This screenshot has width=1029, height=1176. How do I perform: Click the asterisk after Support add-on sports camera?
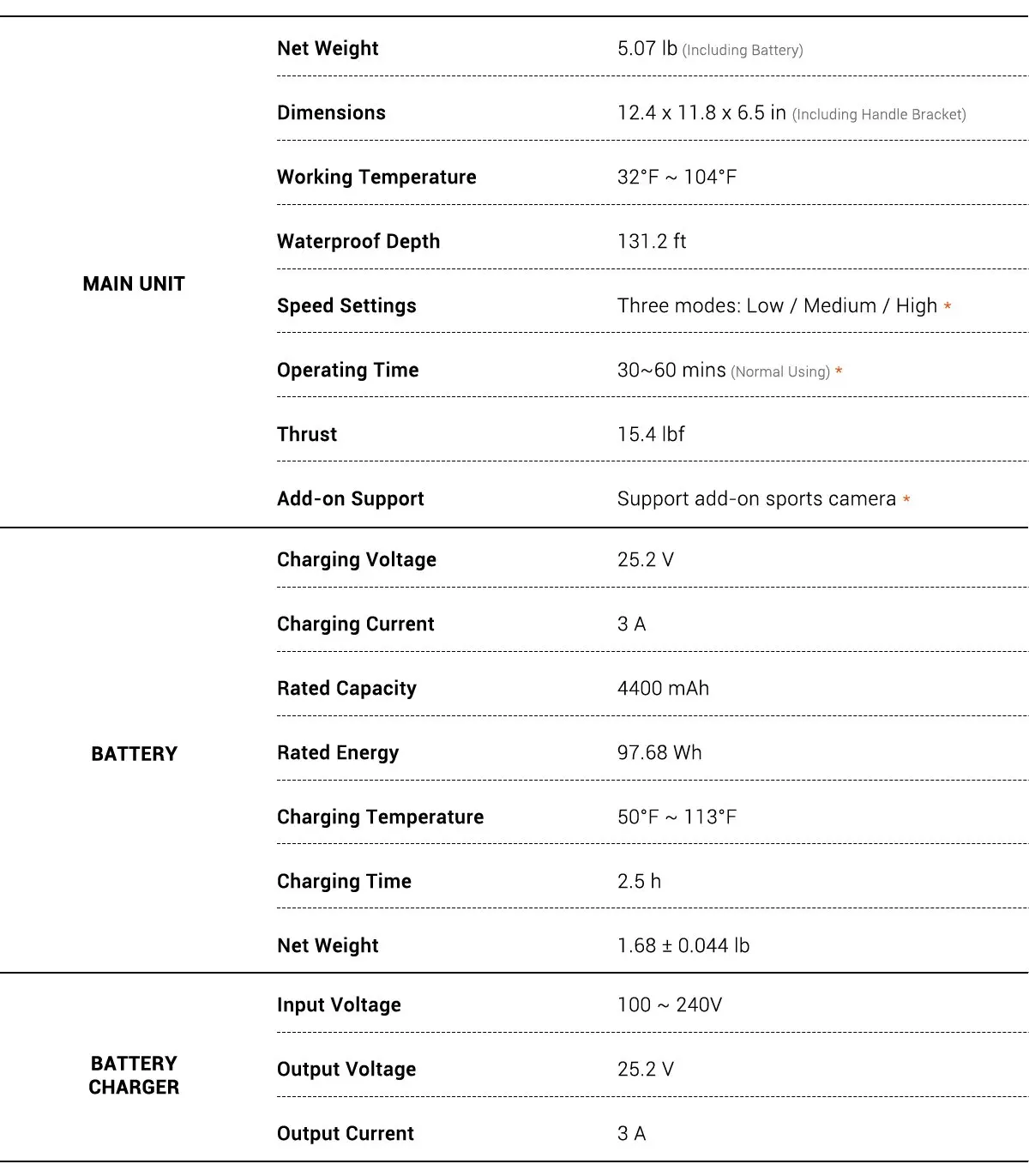906,499
